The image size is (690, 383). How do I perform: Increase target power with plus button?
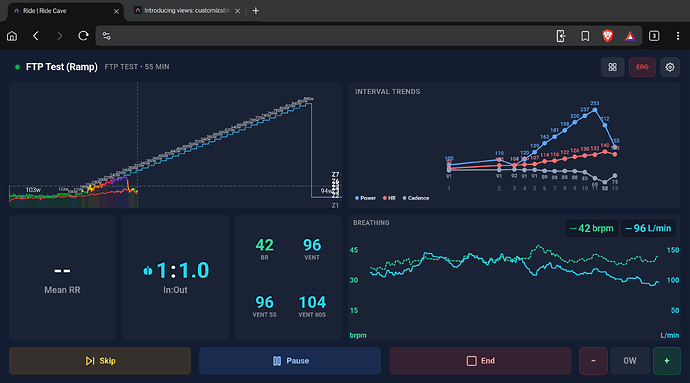[x=667, y=361]
